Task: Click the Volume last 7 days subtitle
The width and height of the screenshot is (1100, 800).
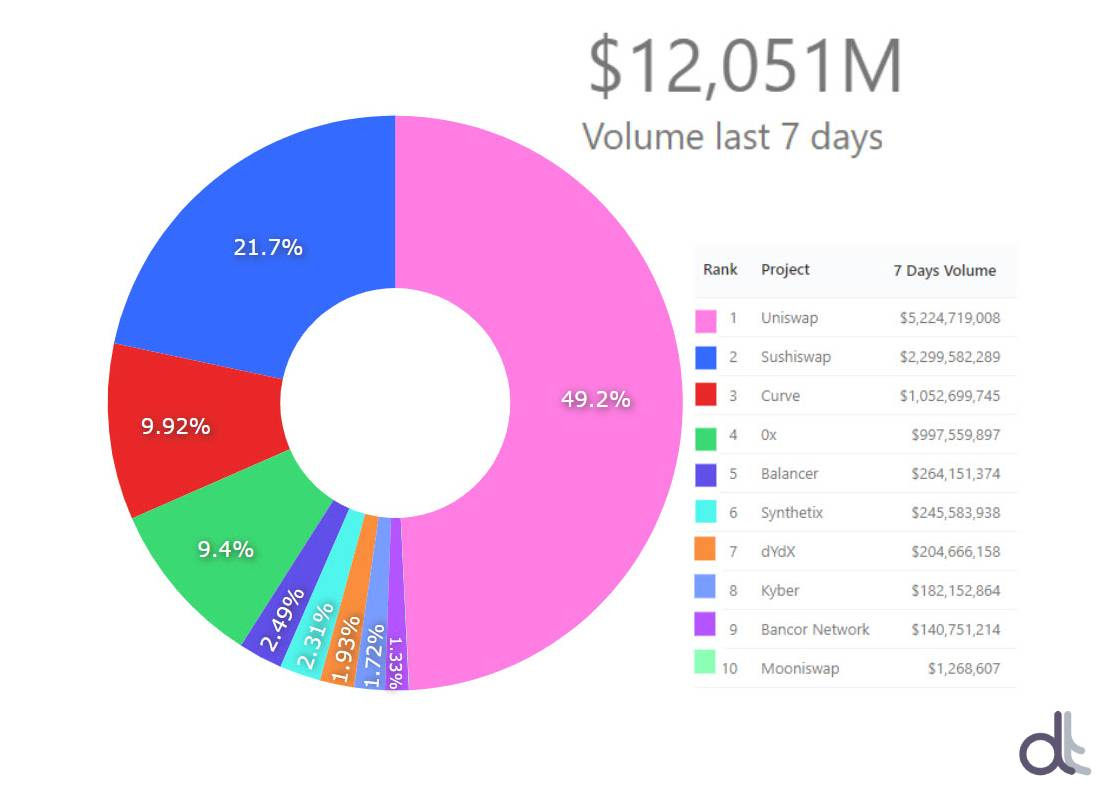Action: point(732,137)
